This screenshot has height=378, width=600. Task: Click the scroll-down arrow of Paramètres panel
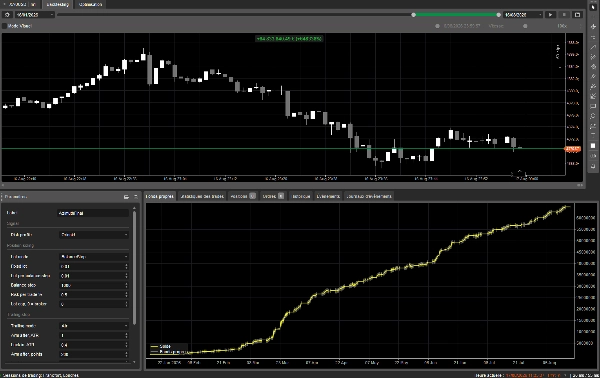tap(134, 362)
